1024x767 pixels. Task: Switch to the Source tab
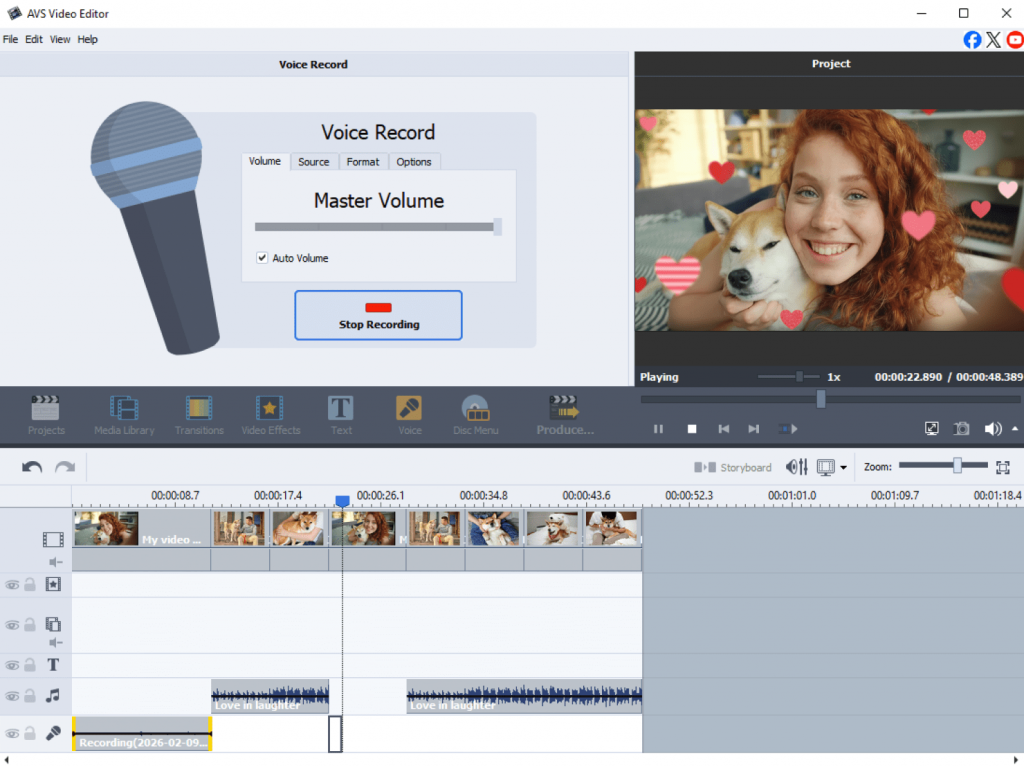313,162
